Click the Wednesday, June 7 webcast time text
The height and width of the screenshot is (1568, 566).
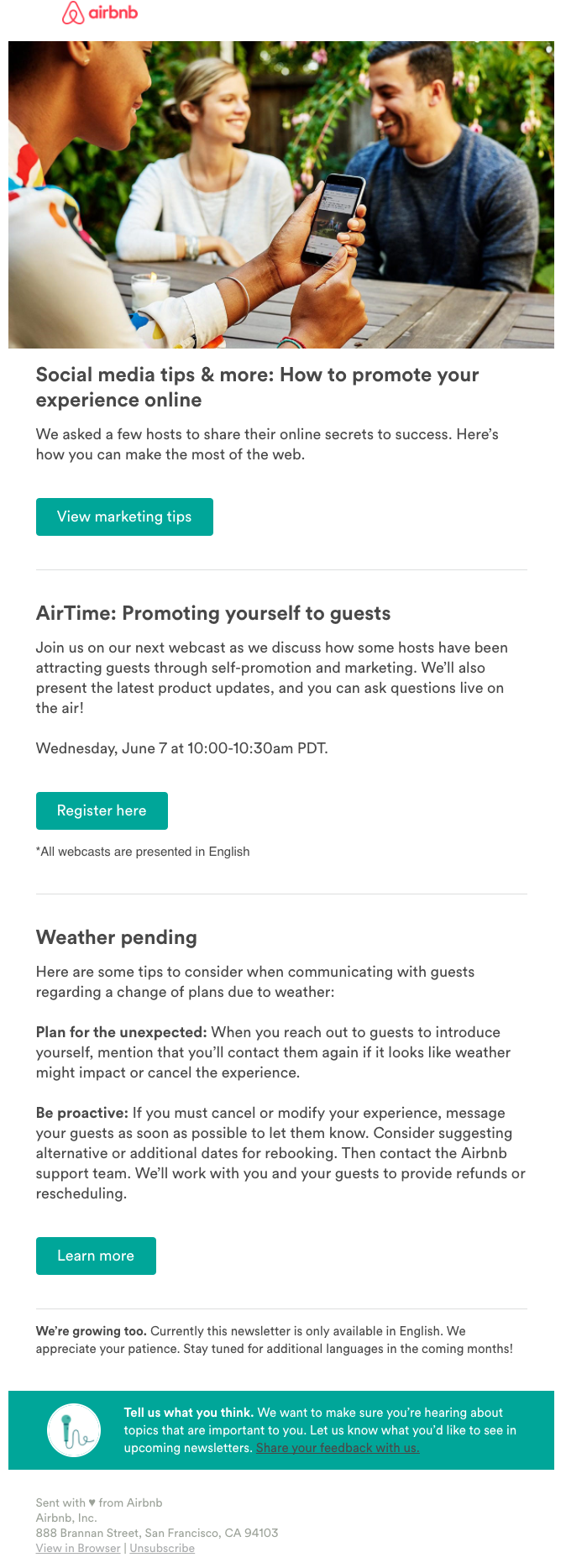click(182, 748)
